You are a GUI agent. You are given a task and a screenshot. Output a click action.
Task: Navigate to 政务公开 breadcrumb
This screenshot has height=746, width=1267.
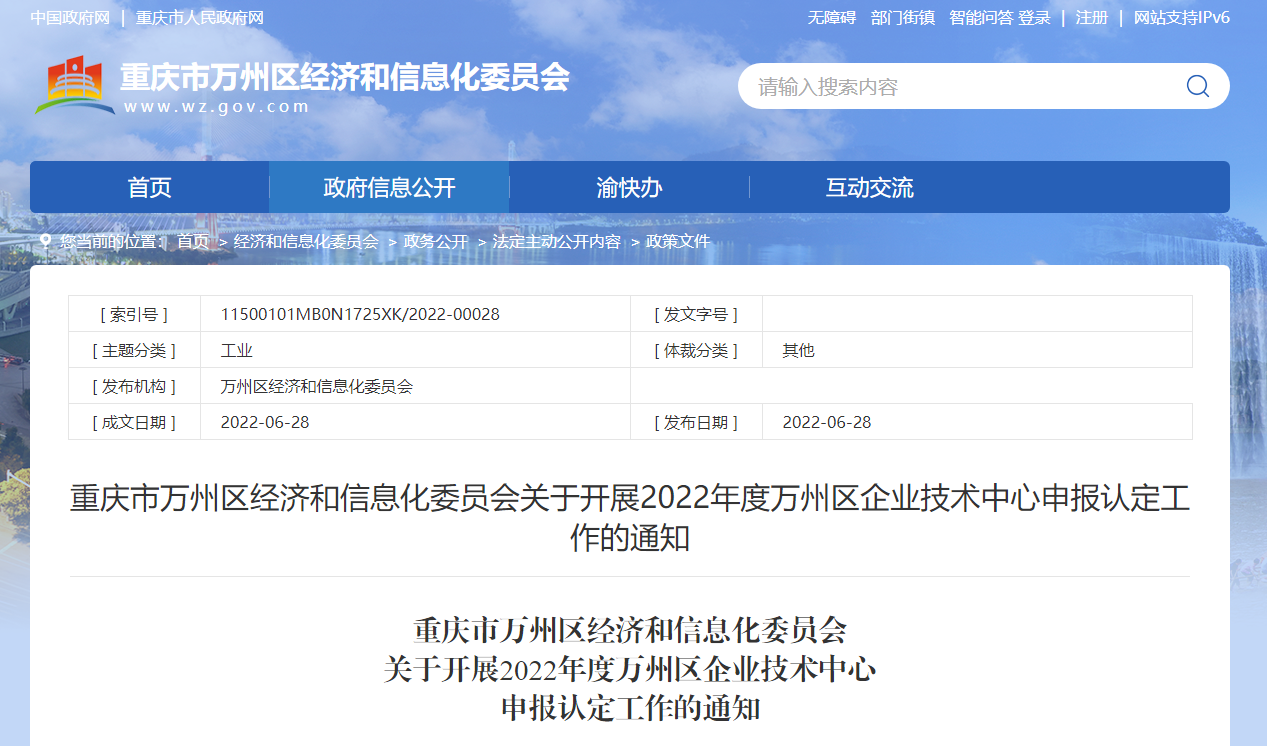click(x=436, y=241)
